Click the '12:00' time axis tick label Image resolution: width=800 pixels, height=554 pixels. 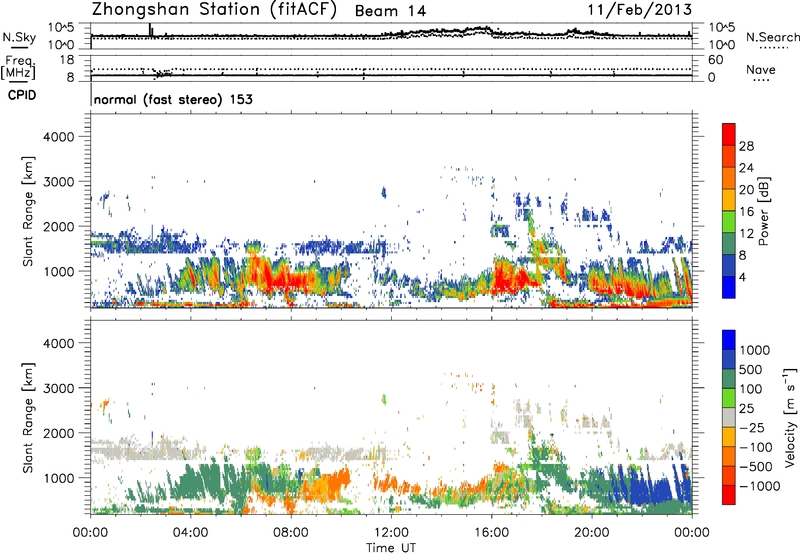coord(391,533)
